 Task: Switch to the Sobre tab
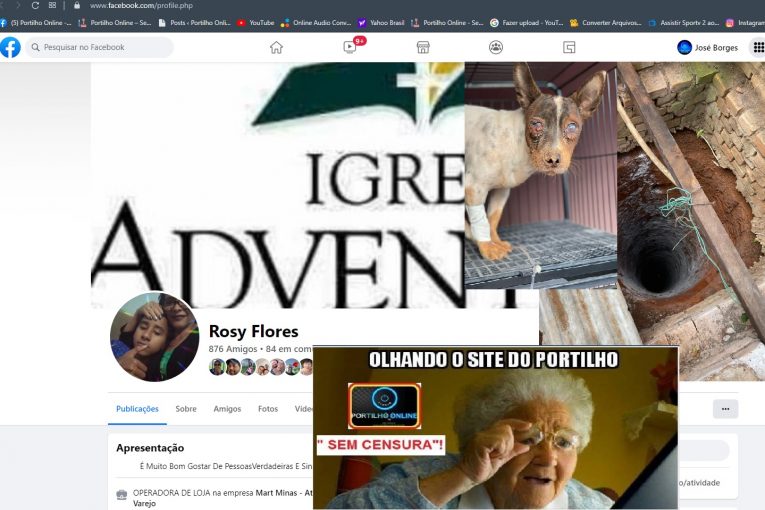(x=186, y=409)
